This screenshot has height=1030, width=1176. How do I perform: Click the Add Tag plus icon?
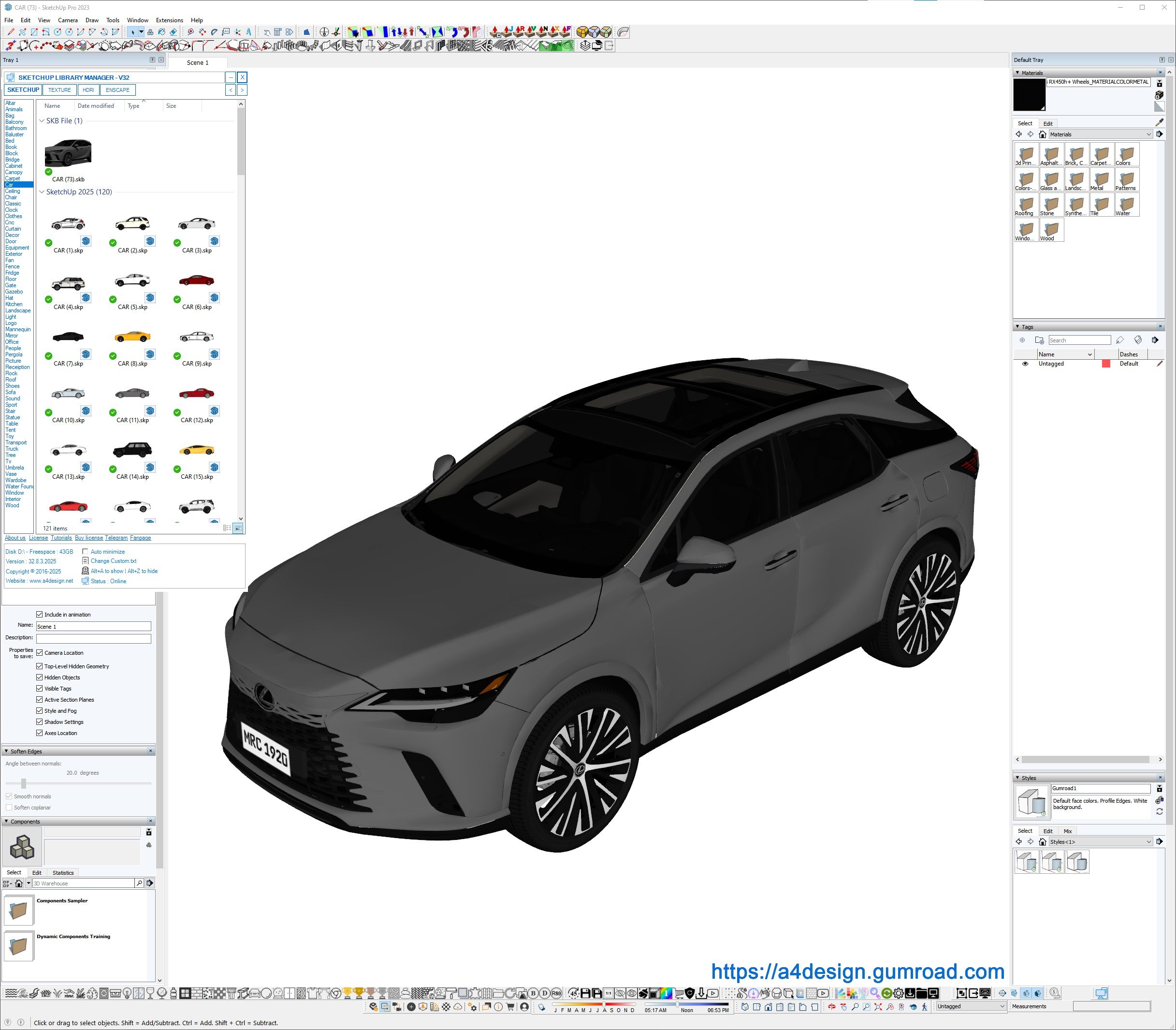[1022, 340]
